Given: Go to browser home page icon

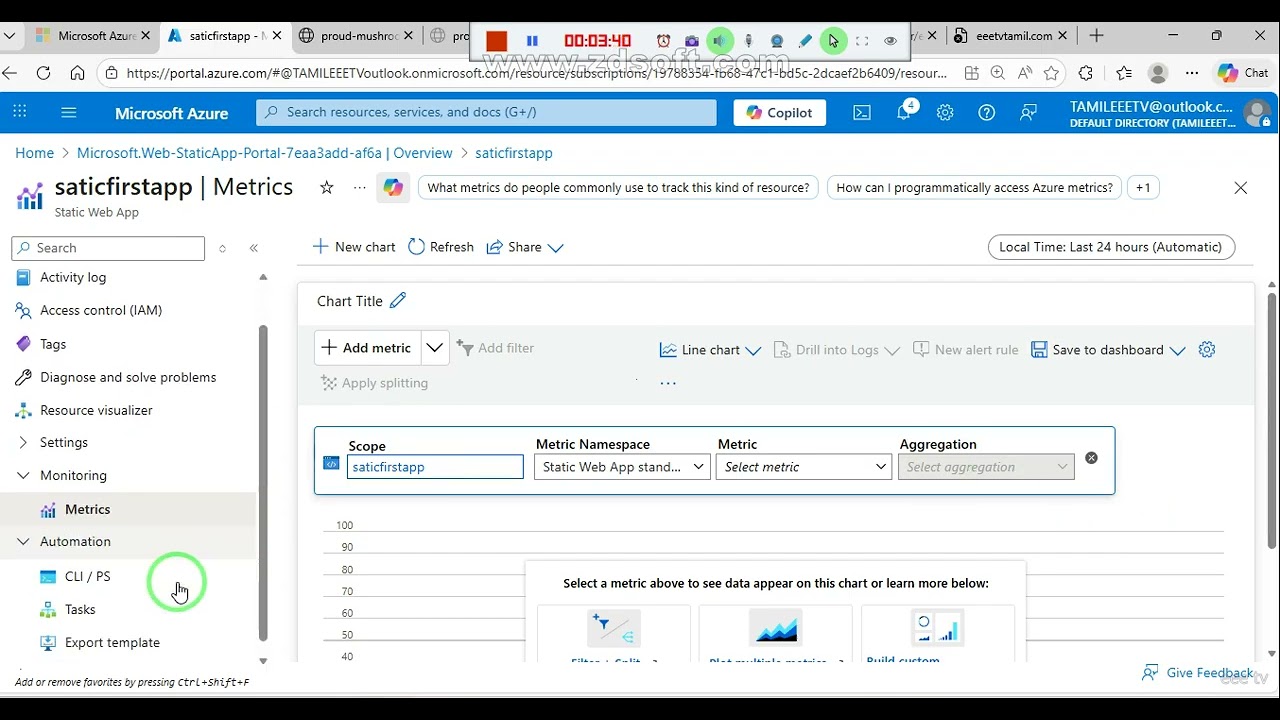Looking at the screenshot, I should [x=77, y=73].
